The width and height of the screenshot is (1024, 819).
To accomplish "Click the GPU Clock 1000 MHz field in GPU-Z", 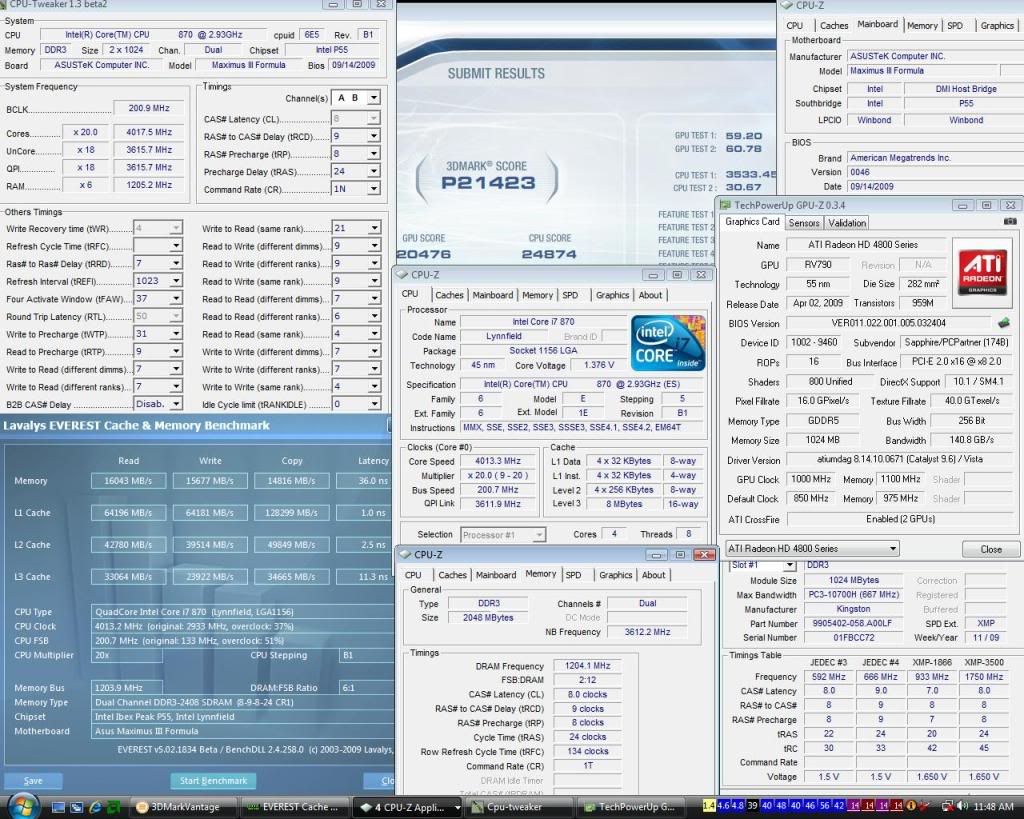I will coord(810,479).
